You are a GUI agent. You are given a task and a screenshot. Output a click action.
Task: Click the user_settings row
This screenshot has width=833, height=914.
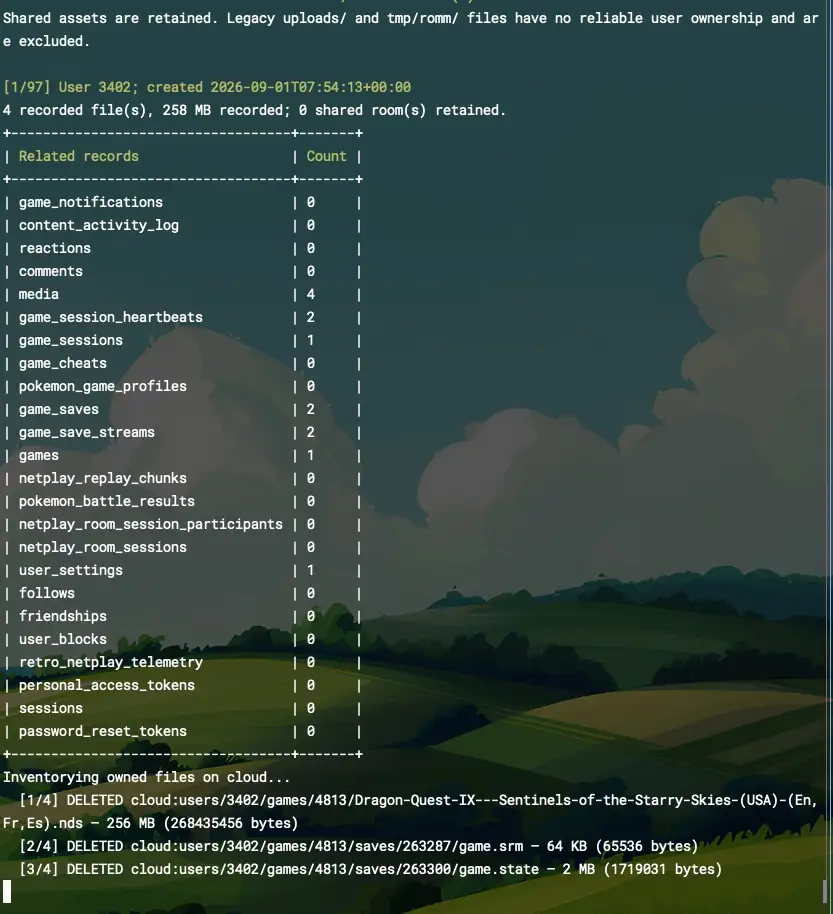tap(182, 570)
